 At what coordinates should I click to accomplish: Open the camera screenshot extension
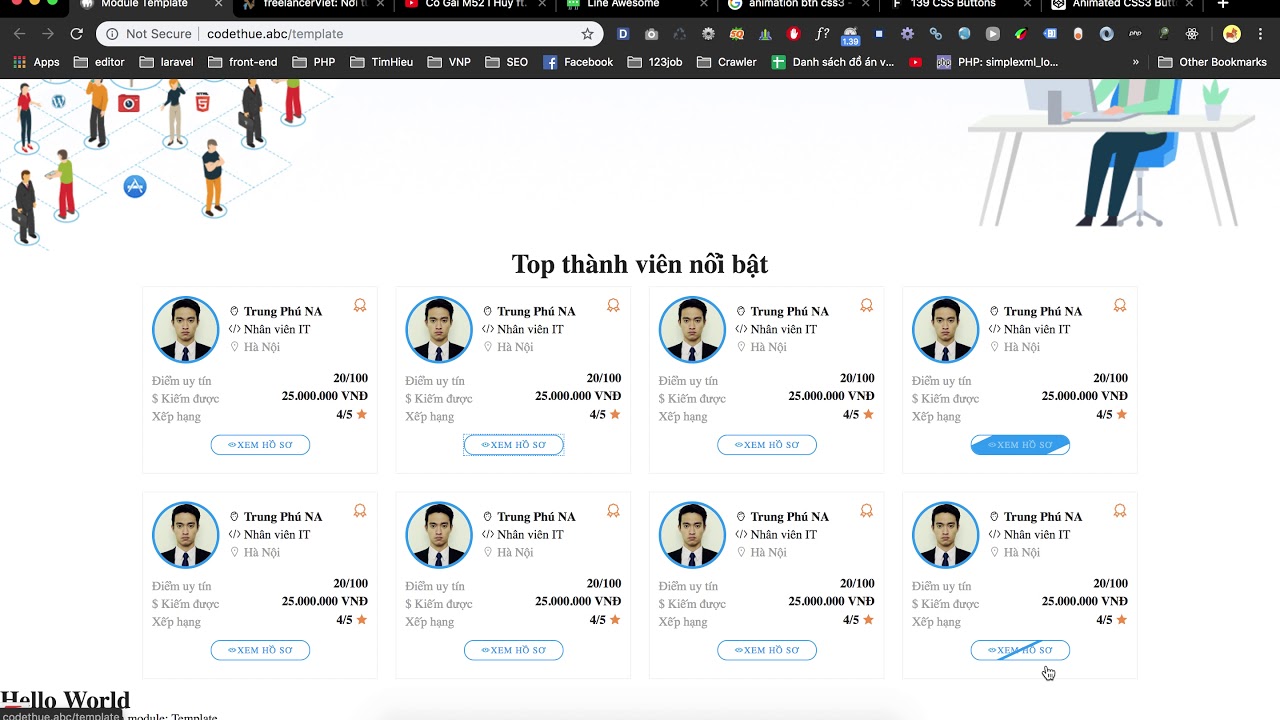(x=651, y=34)
